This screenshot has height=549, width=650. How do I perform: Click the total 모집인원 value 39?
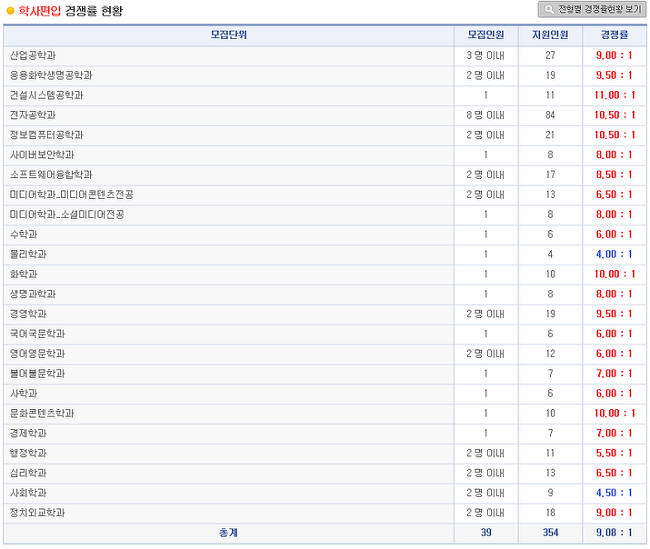(486, 533)
